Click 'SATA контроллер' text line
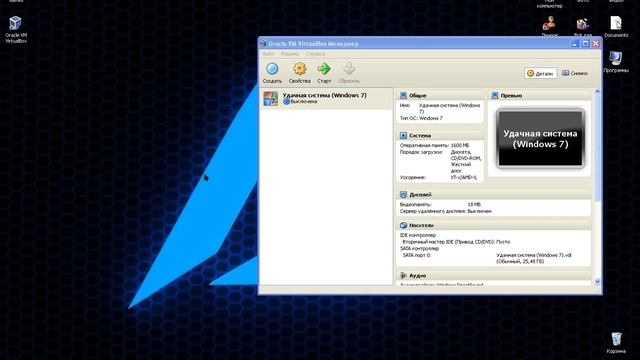The image size is (640, 360). 420,248
